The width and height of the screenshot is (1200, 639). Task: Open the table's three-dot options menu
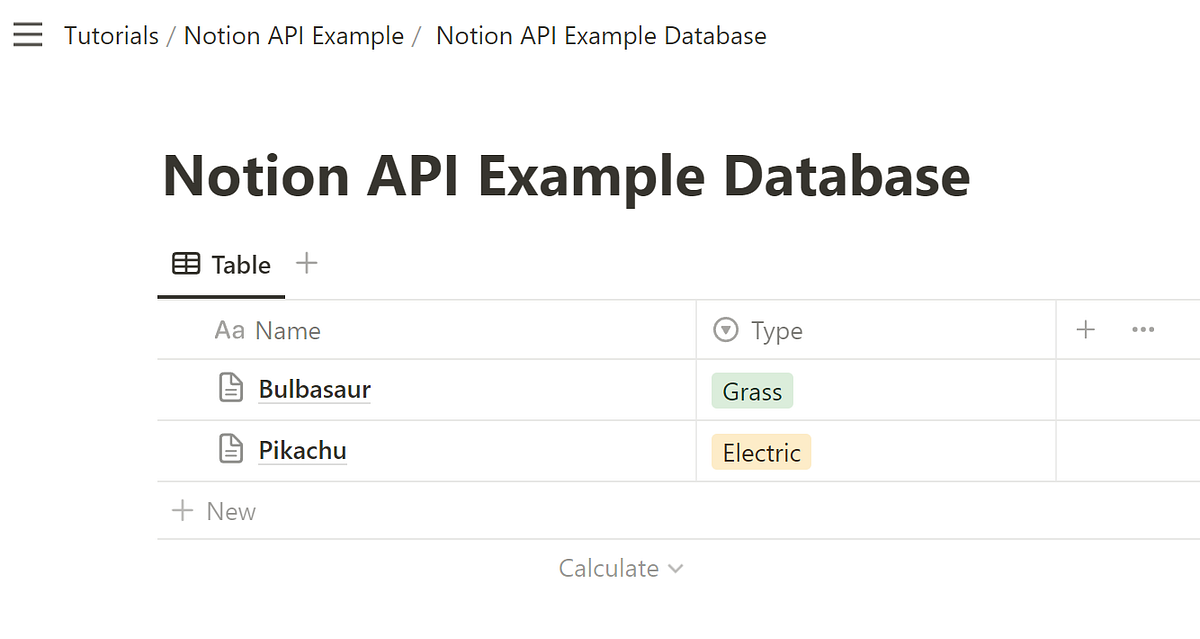tap(1143, 330)
